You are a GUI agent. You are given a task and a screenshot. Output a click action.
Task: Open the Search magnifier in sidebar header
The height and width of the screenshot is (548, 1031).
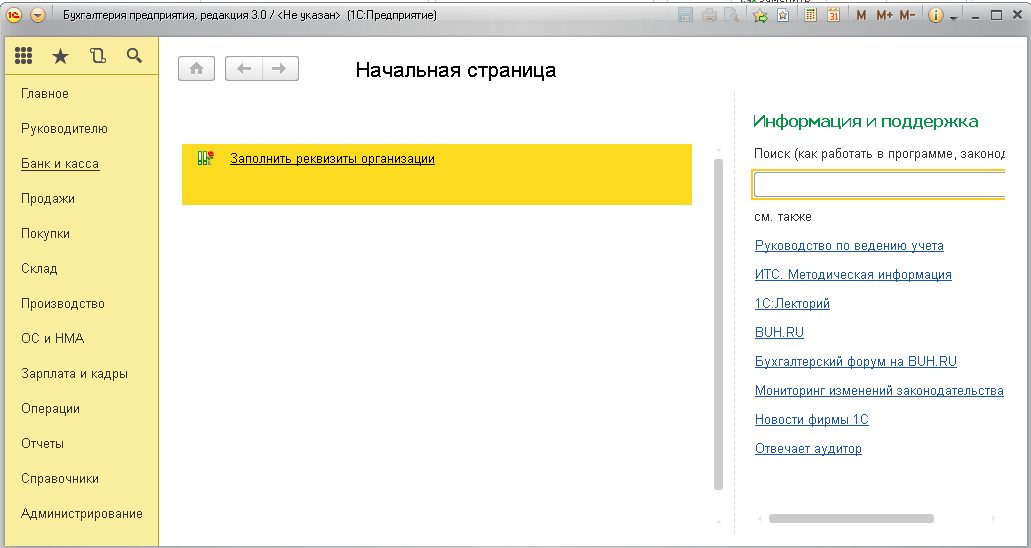pos(134,56)
